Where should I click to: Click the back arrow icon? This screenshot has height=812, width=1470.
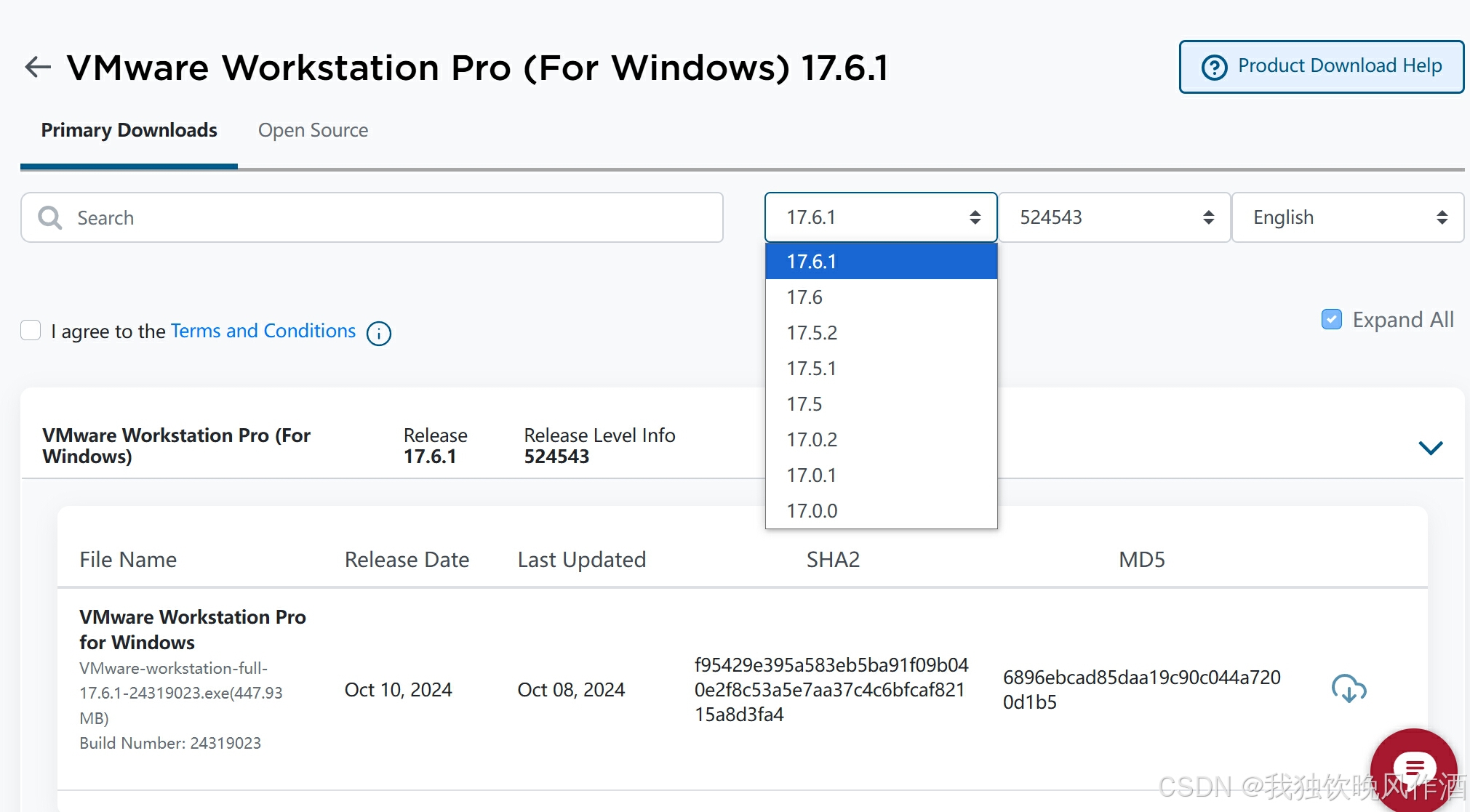[38, 67]
